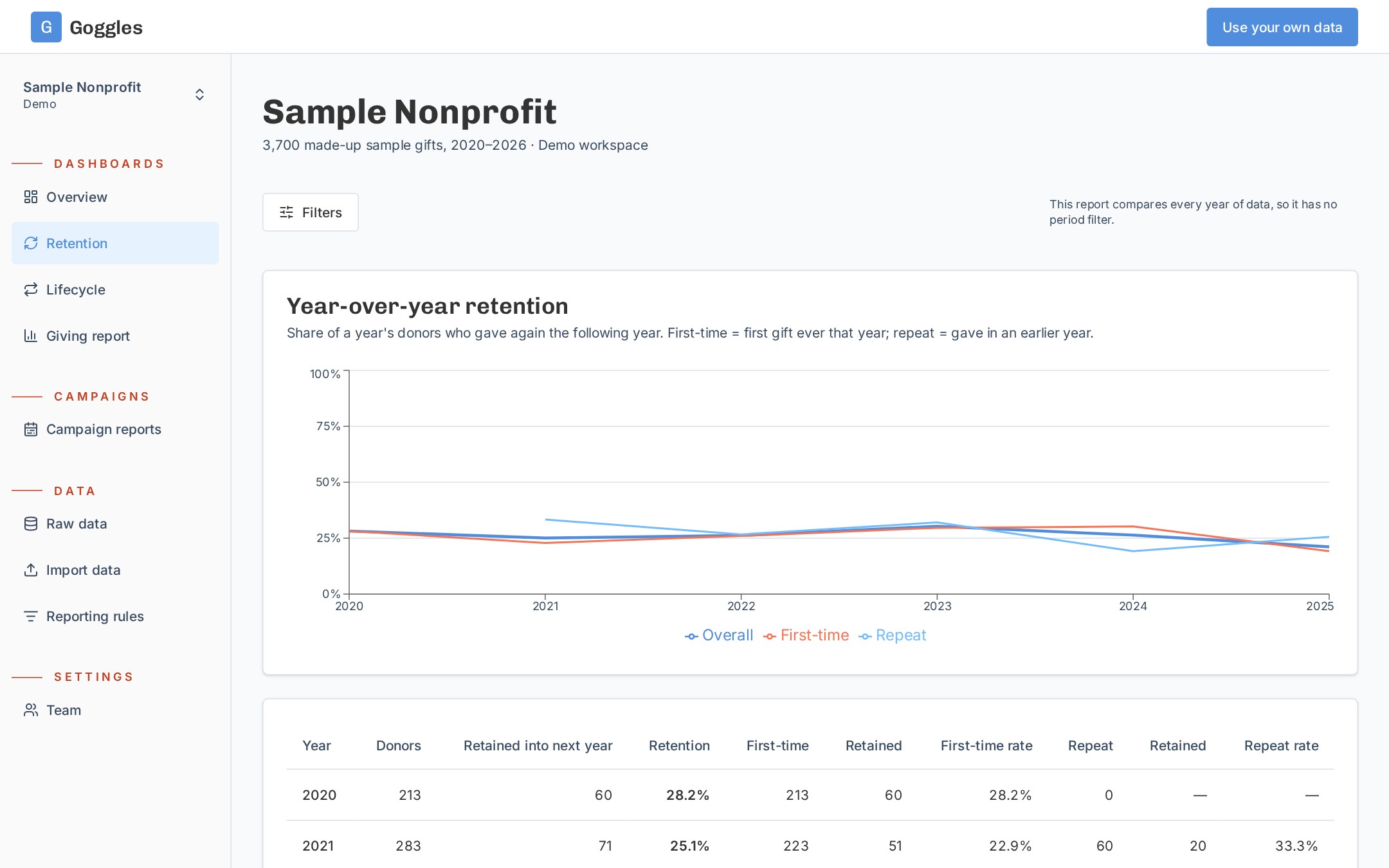Go to the Lifecycle dashboard

pyautogui.click(x=115, y=289)
